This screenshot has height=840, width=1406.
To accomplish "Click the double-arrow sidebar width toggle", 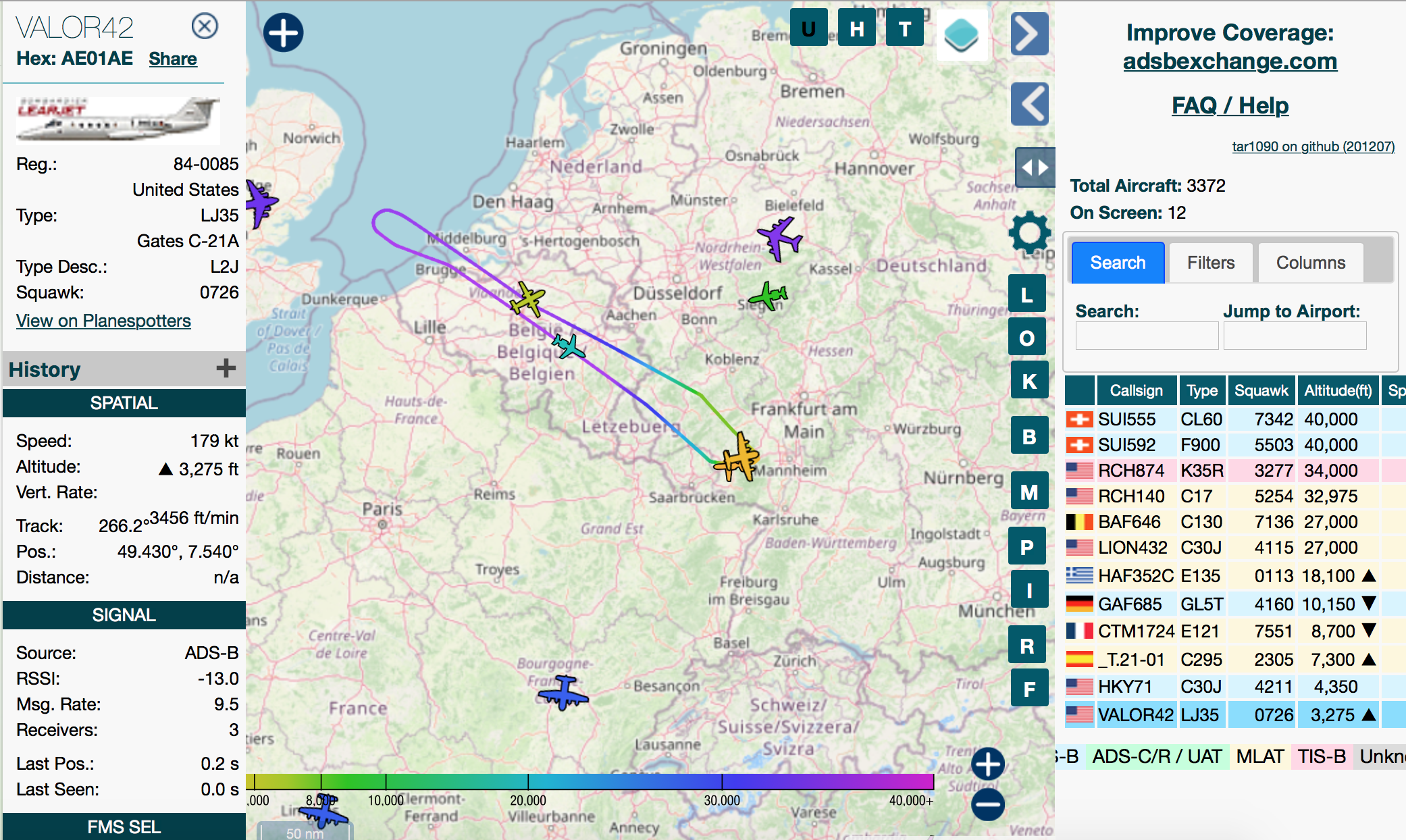I will coord(1035,167).
